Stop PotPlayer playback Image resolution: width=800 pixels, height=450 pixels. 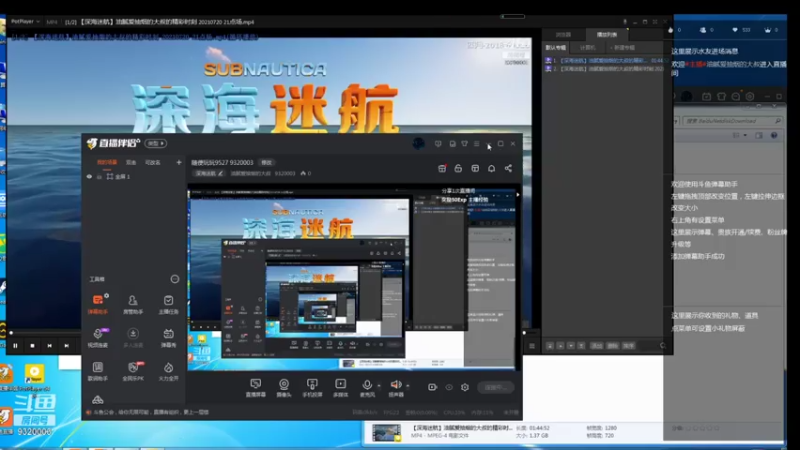(33, 345)
